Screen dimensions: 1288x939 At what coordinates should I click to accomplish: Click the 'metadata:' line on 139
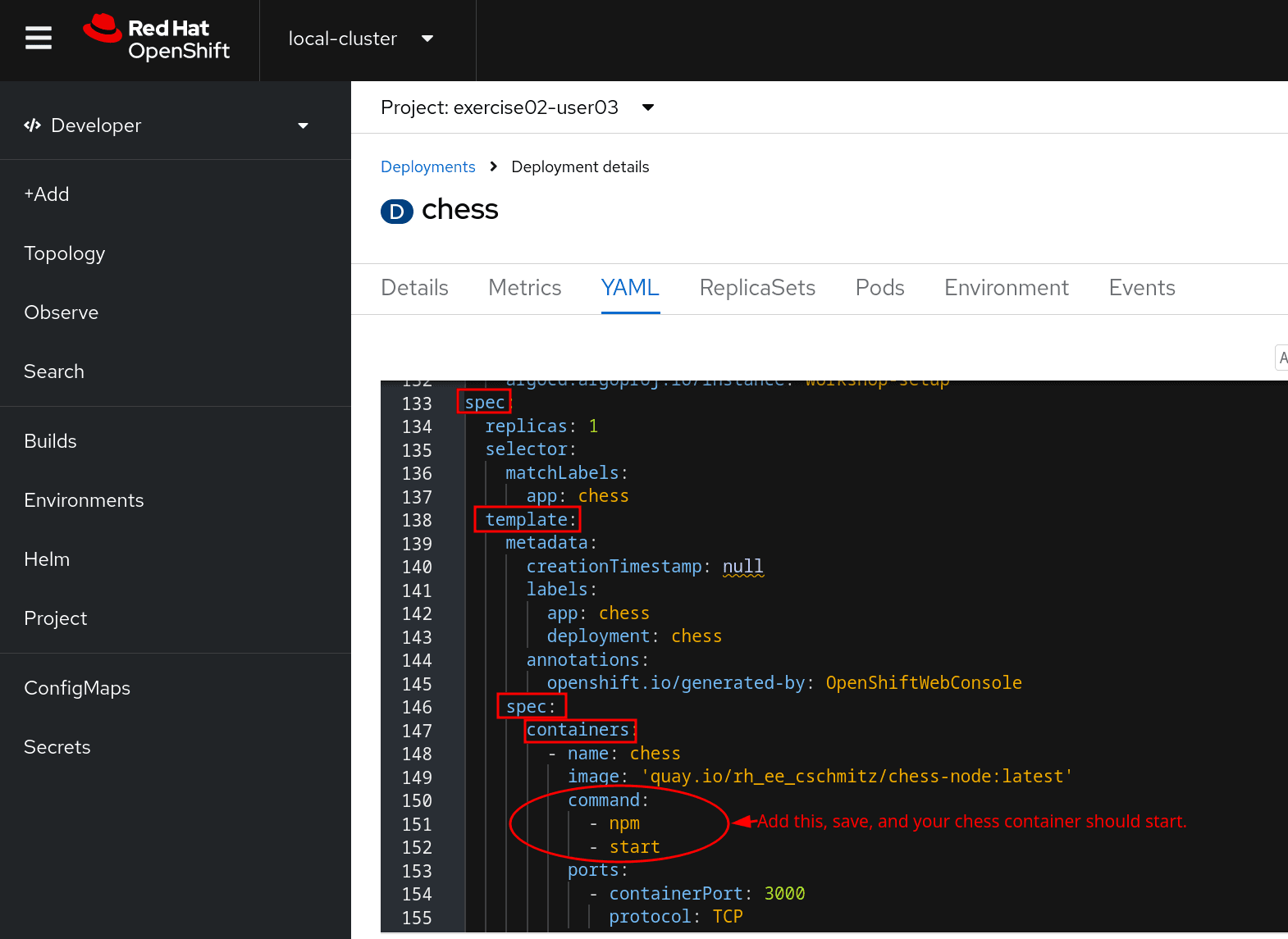coord(551,543)
